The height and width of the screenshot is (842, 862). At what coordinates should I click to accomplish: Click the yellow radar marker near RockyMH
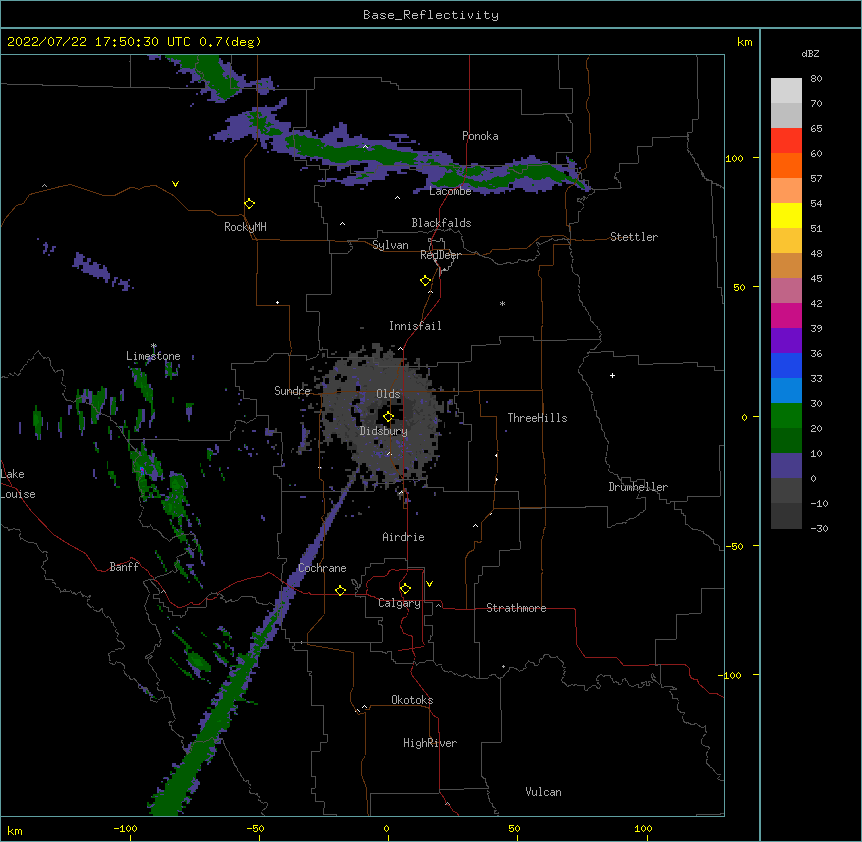click(x=249, y=204)
